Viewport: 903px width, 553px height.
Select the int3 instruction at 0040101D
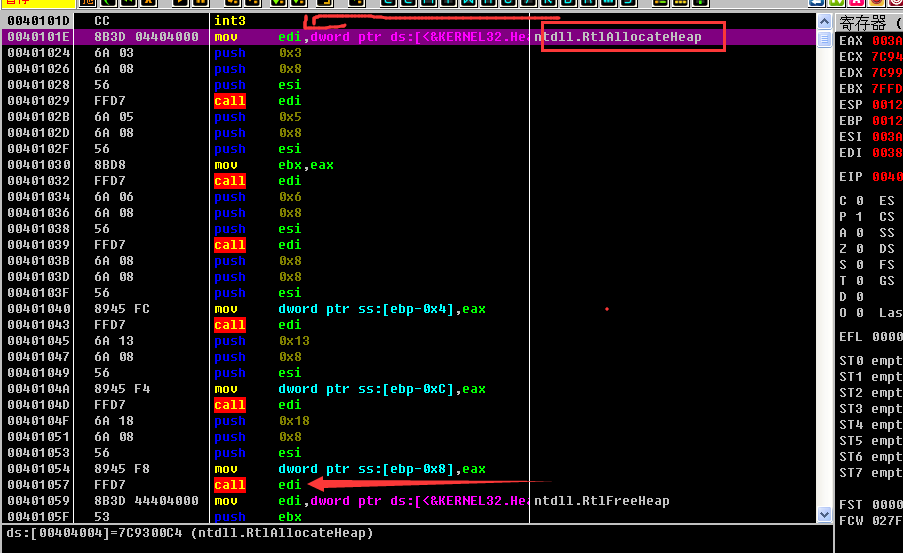click(230, 21)
